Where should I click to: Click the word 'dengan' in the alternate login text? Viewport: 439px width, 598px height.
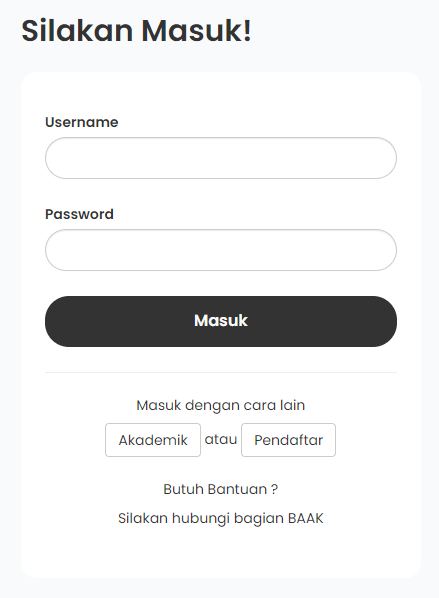[212, 406]
